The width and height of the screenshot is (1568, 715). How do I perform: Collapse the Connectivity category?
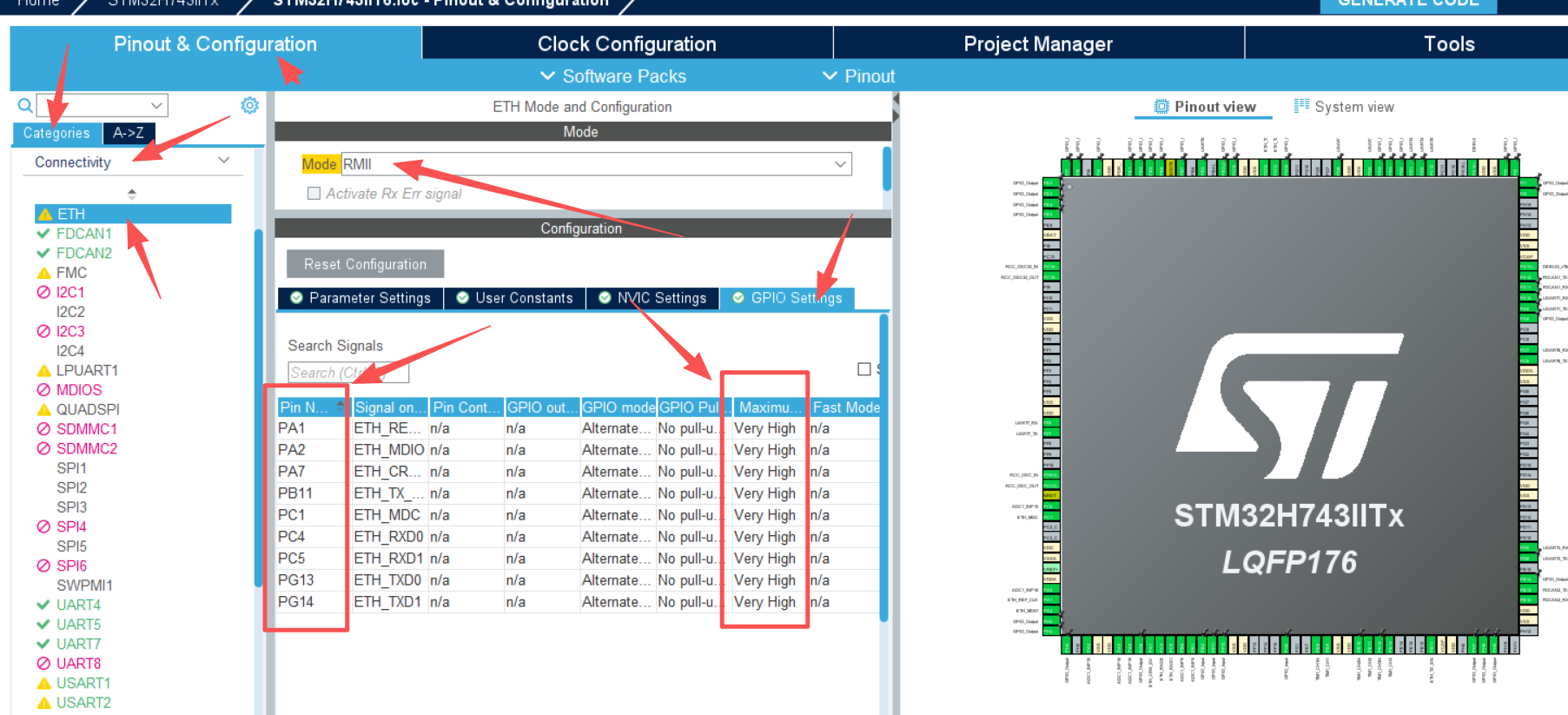tap(223, 162)
